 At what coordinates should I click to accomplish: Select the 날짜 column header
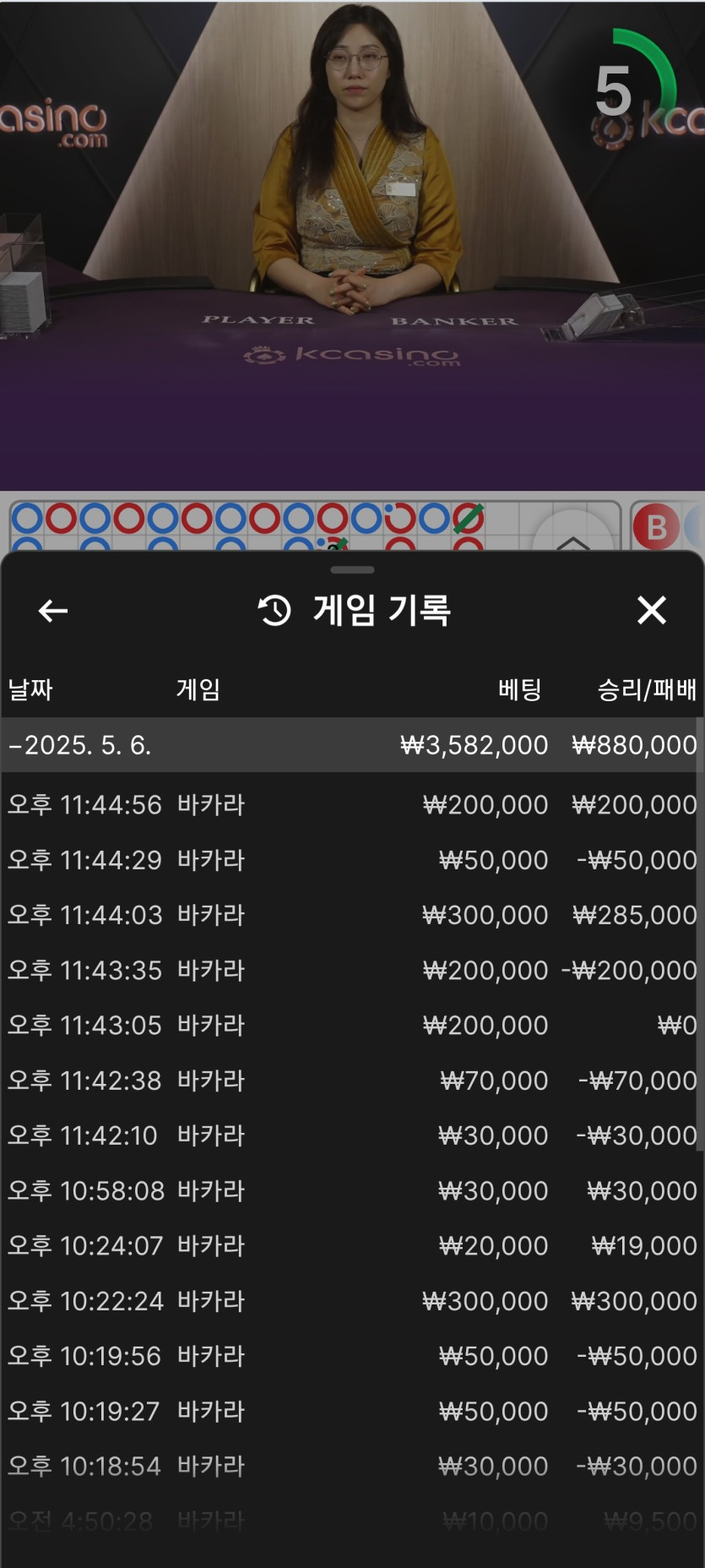click(x=30, y=689)
